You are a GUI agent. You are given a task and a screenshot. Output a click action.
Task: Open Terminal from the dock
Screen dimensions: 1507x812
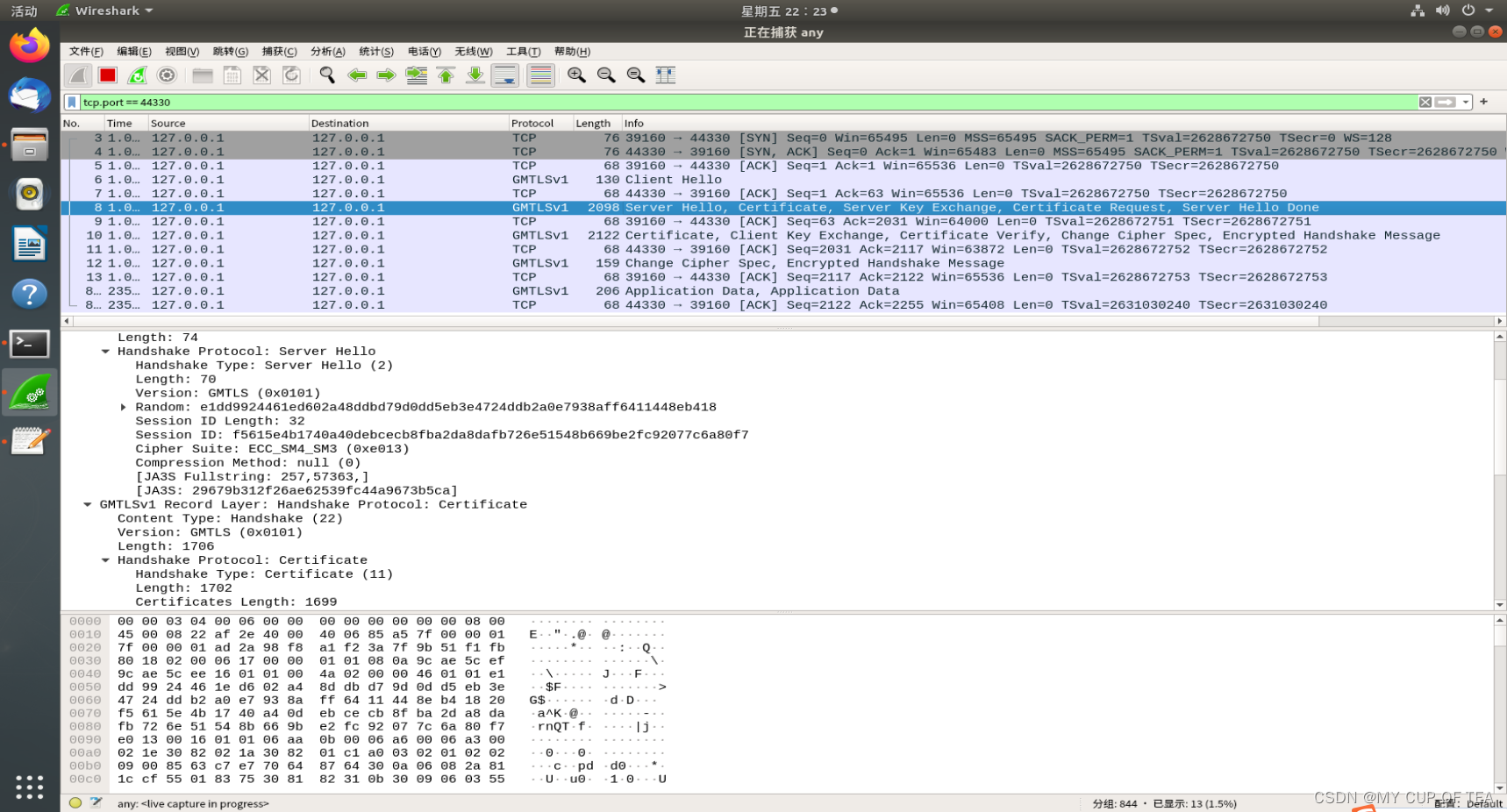click(29, 344)
